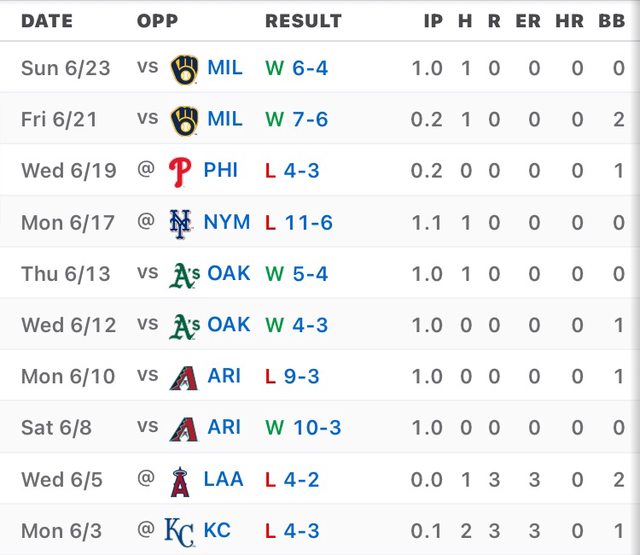Click the Royals logo icon
The image size is (640, 555).
pyautogui.click(x=179, y=531)
